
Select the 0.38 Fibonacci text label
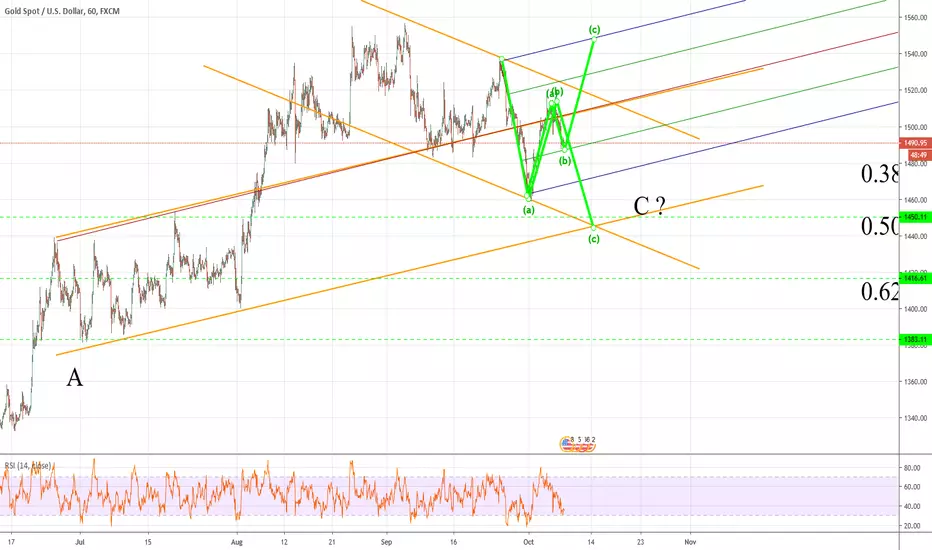point(880,174)
